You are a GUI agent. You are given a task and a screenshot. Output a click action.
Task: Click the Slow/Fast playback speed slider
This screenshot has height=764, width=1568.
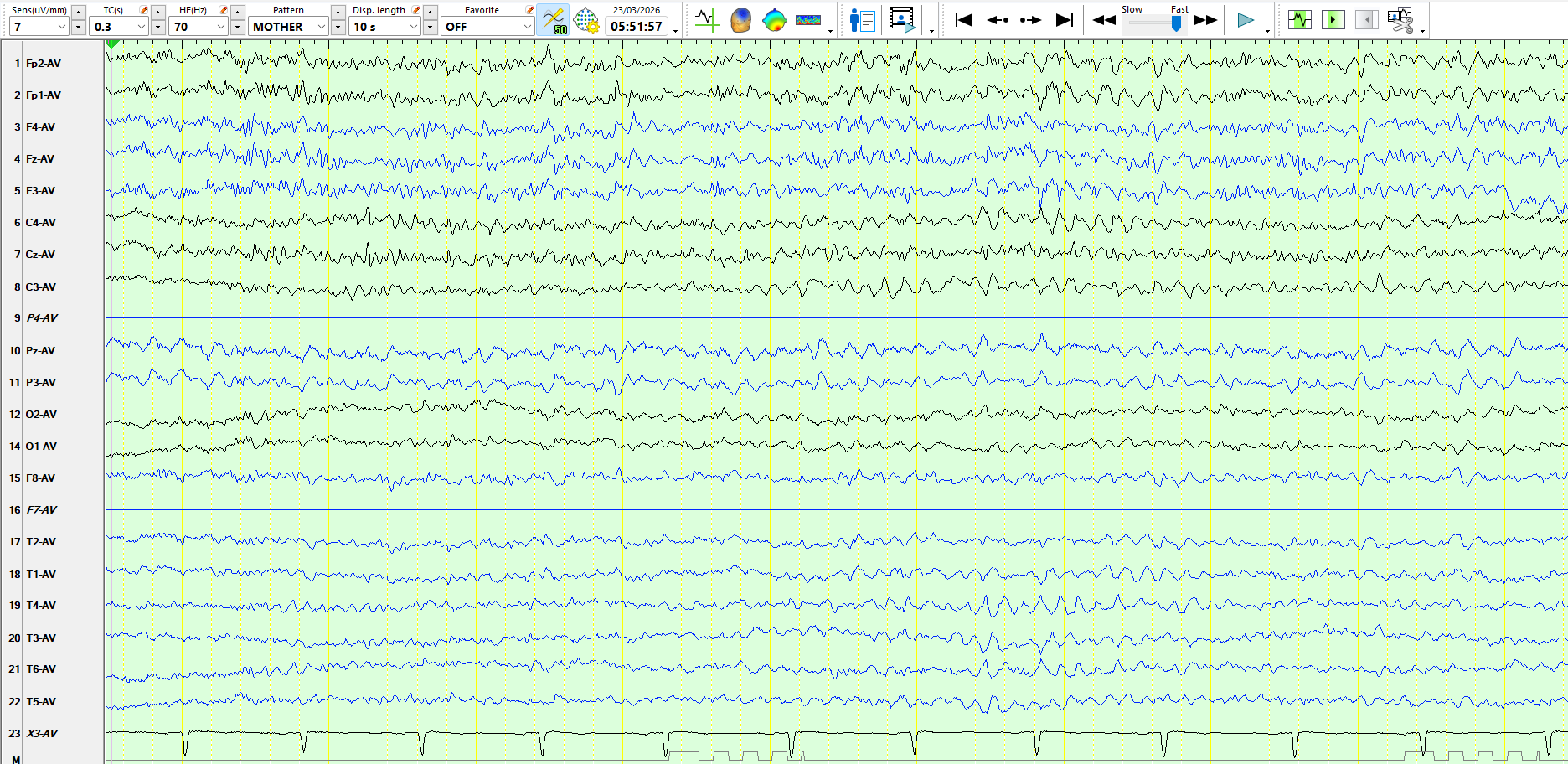[x=1155, y=23]
